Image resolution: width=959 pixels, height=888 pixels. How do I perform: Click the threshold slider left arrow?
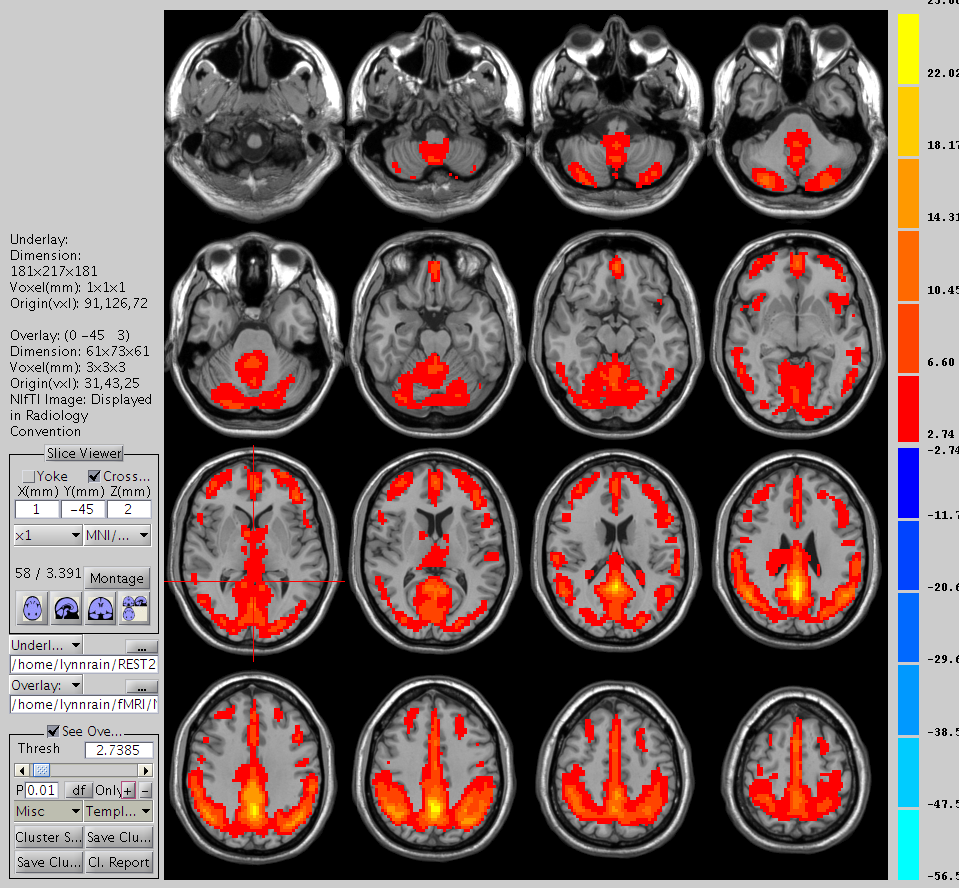(23, 770)
